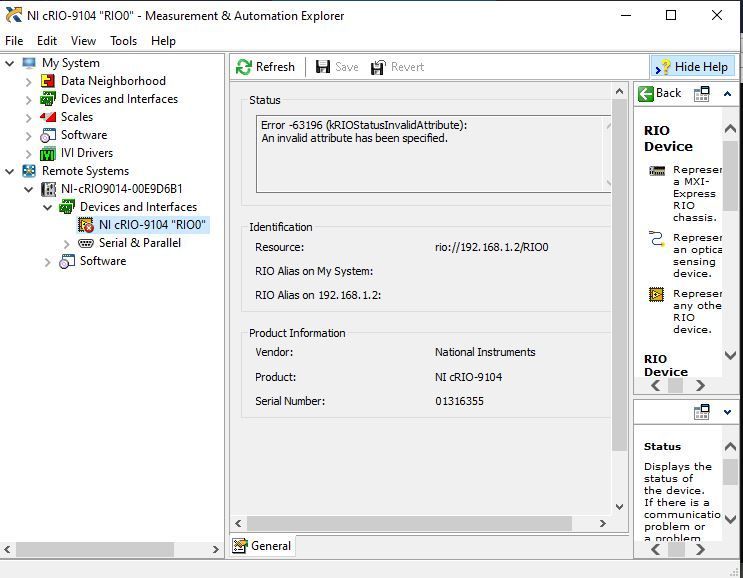Click the Hide Help button
This screenshot has width=743, height=578.
coord(693,67)
